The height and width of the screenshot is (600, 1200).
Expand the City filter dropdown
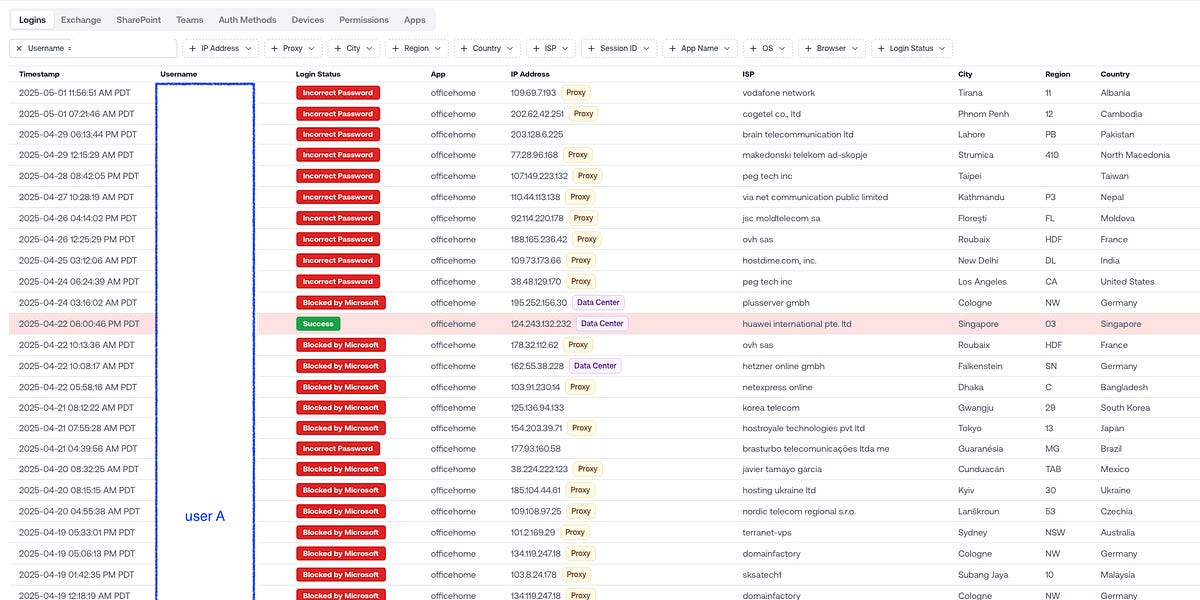[x=354, y=48]
